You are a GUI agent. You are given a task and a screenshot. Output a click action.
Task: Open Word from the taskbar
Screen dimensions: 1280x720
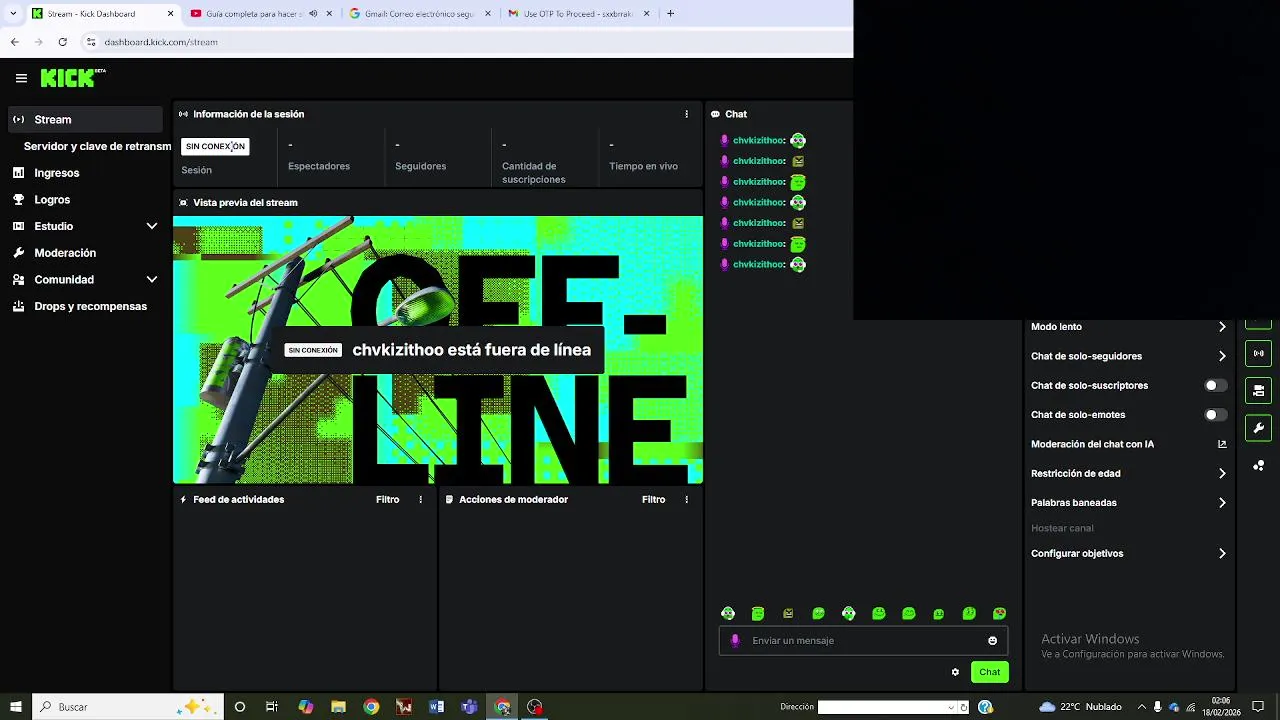coord(436,707)
